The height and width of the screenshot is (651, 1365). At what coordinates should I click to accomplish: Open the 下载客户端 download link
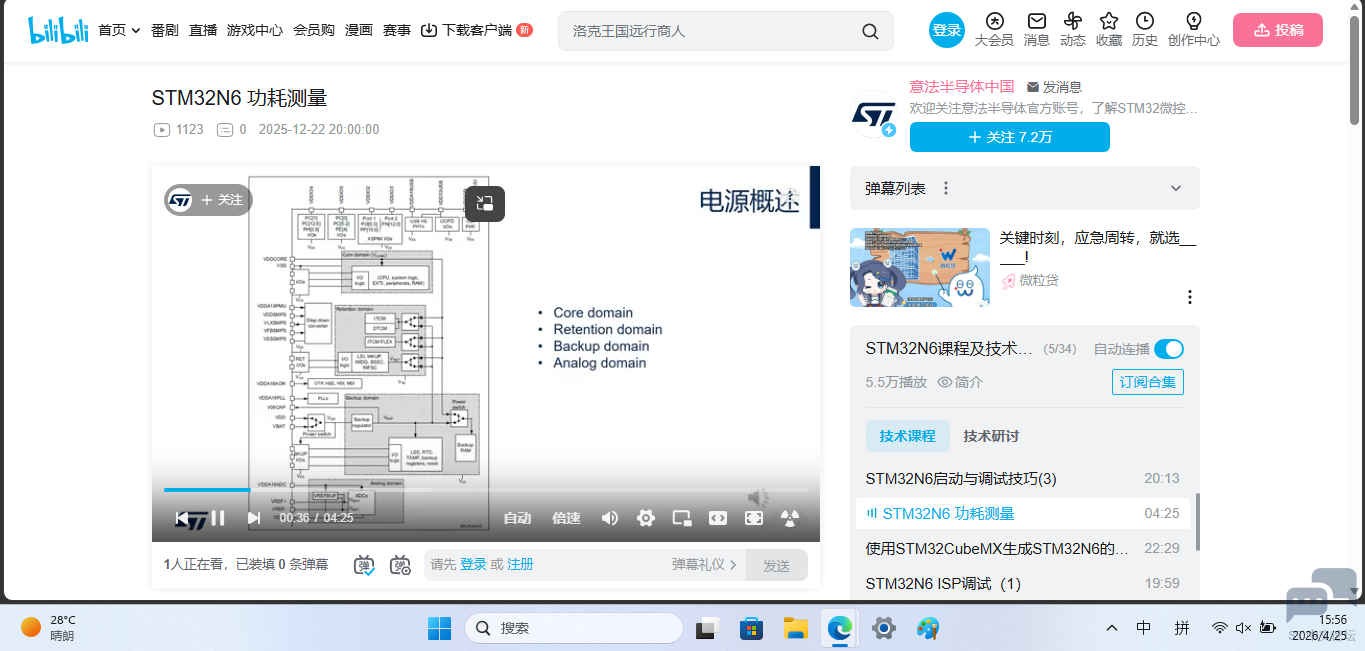coord(467,30)
